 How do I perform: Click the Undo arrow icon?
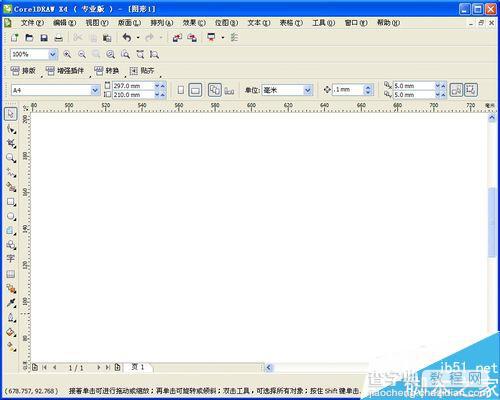[x=127, y=37]
